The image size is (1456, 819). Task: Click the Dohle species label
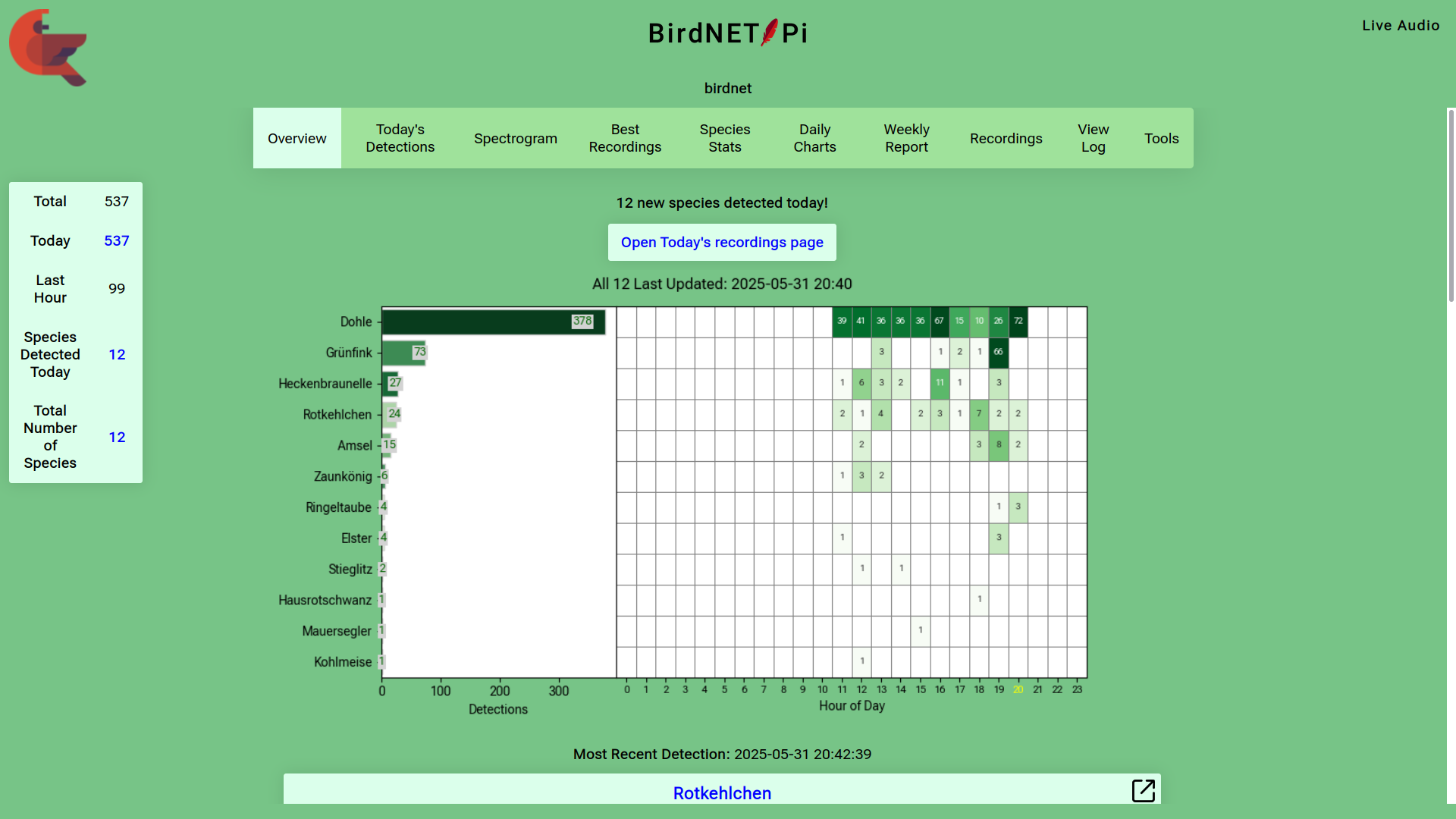coord(356,322)
